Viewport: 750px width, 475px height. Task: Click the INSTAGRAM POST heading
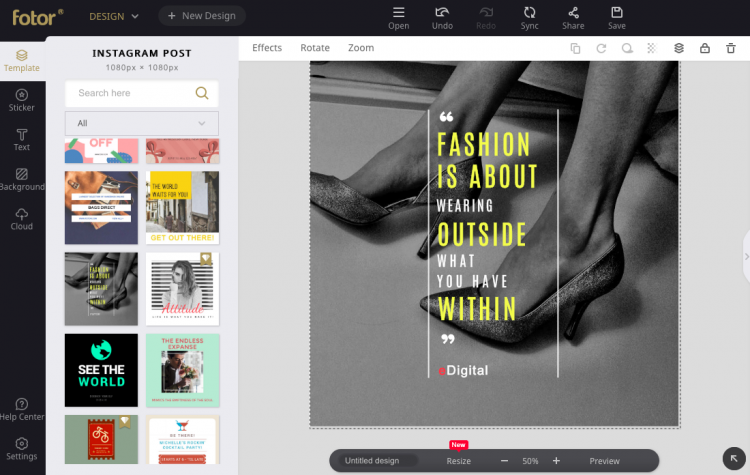pos(142,53)
